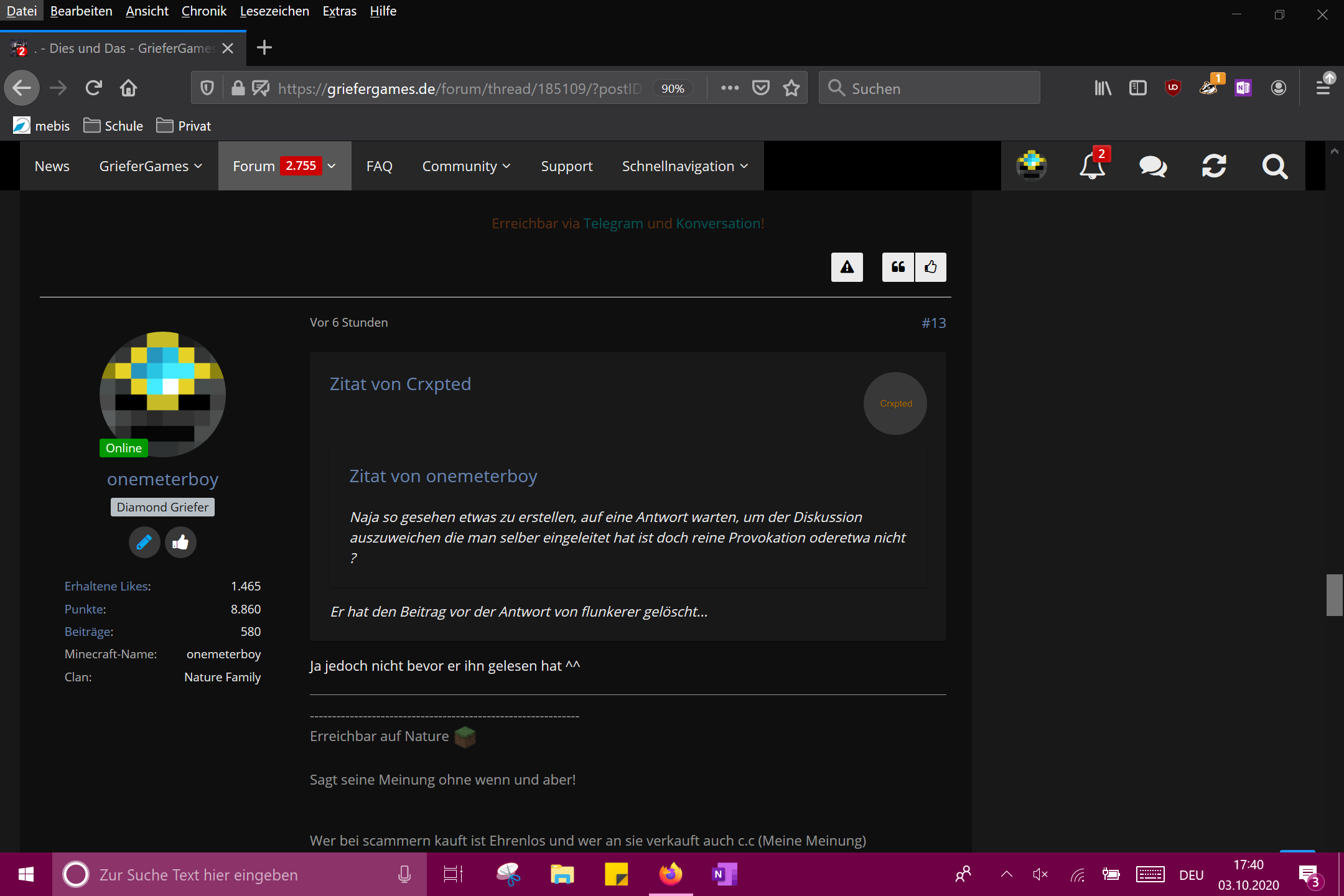Viewport: 1344px width, 896px height.
Task: Expand the Community dropdown menu
Action: pos(466,166)
